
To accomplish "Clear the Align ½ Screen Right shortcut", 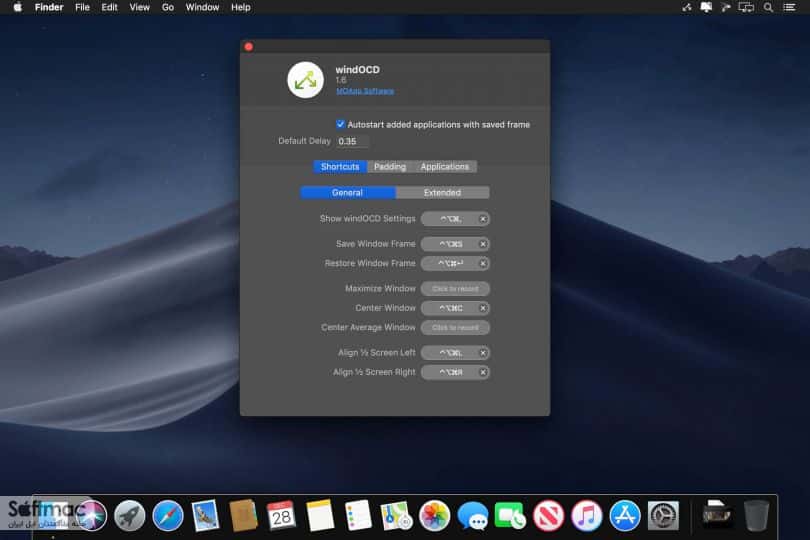I will 482,372.
